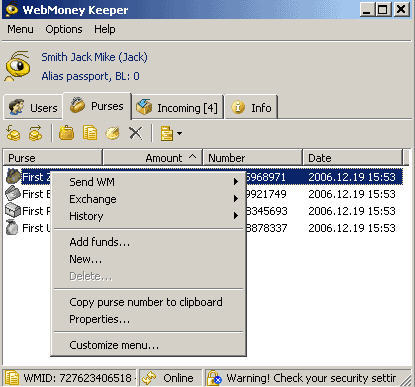Open the Options menu
The width and height of the screenshot is (415, 387).
tap(64, 29)
